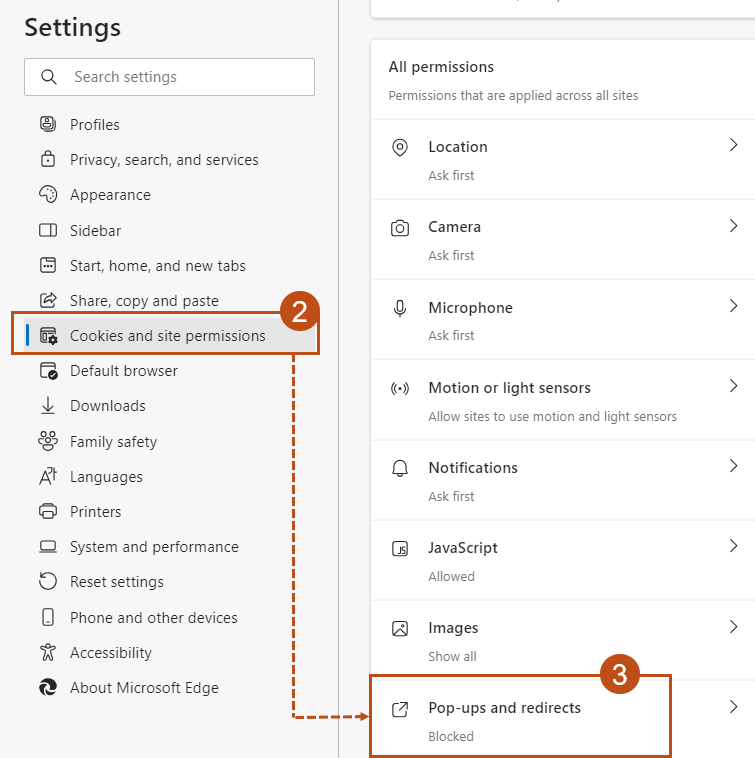Click the Printers icon
Viewport: 755px width, 758px height.
[x=48, y=512]
